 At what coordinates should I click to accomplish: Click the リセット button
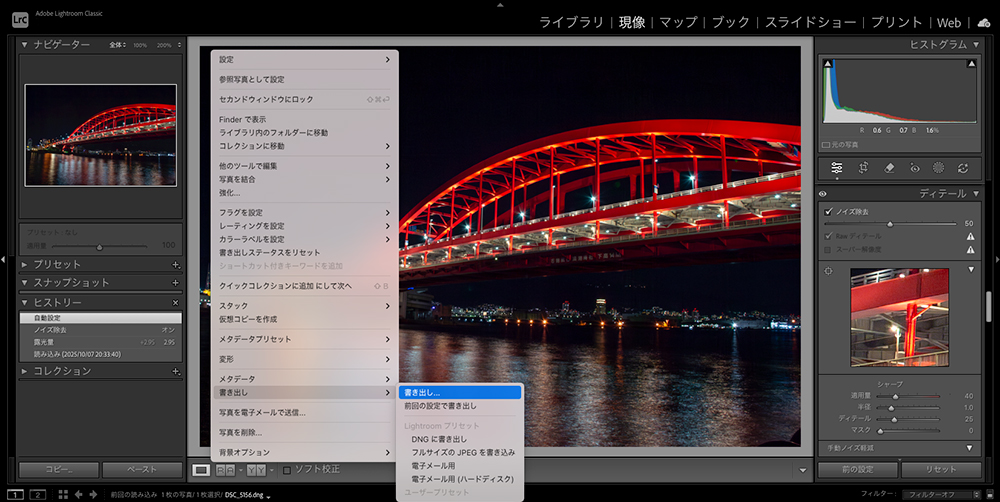(x=941, y=469)
